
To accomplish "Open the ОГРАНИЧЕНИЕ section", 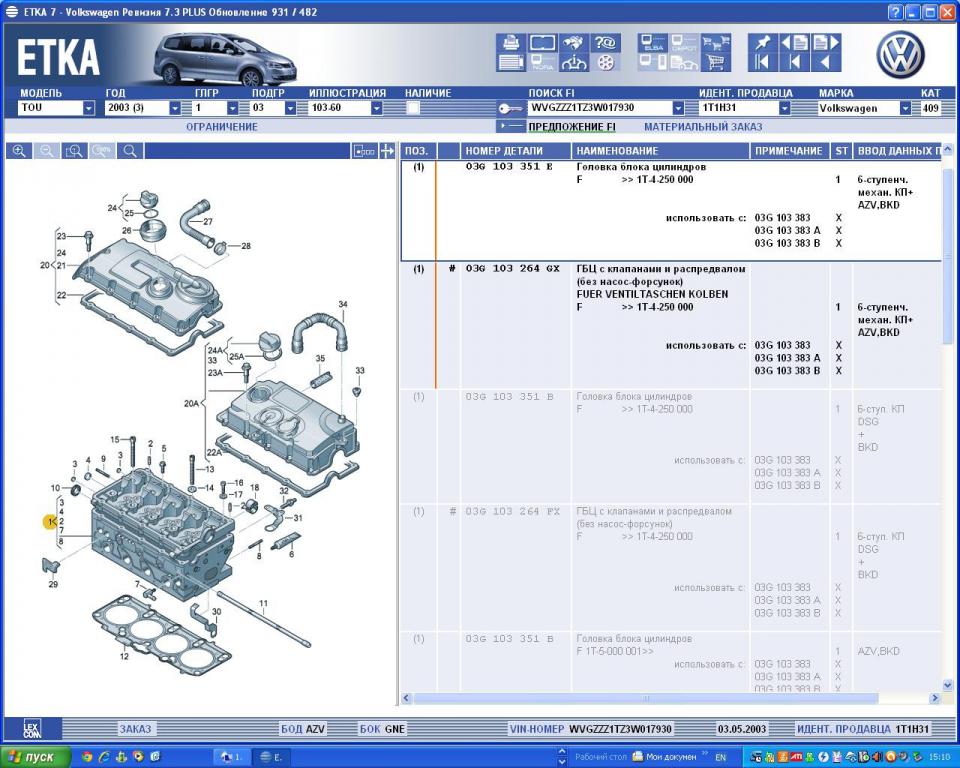I will pyautogui.click(x=222, y=127).
